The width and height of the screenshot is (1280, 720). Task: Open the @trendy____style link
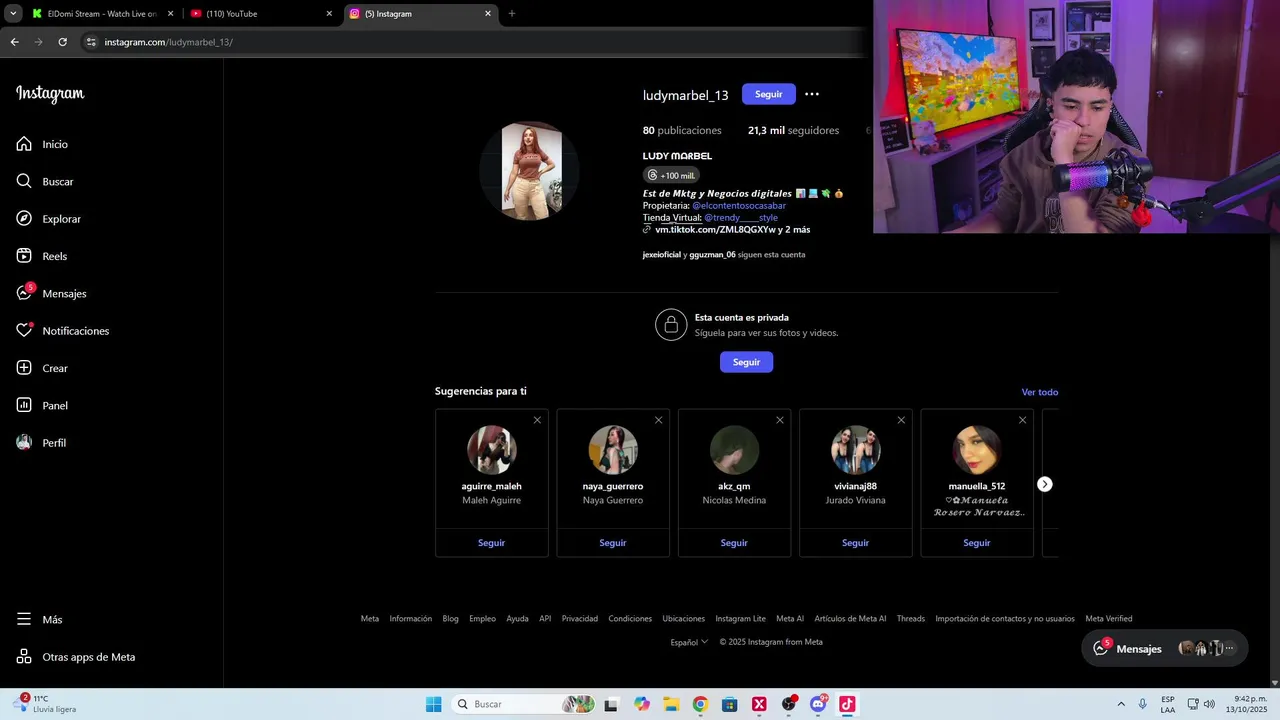(x=741, y=217)
